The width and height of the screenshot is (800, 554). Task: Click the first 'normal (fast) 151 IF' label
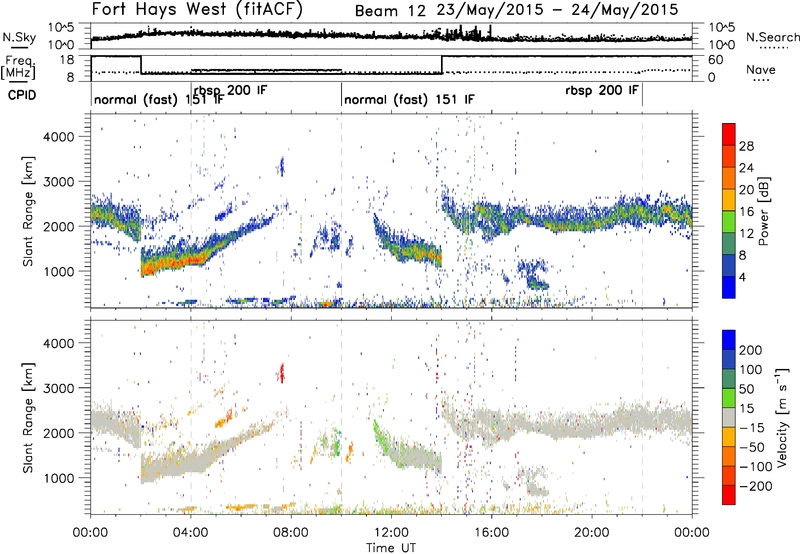pos(159,99)
